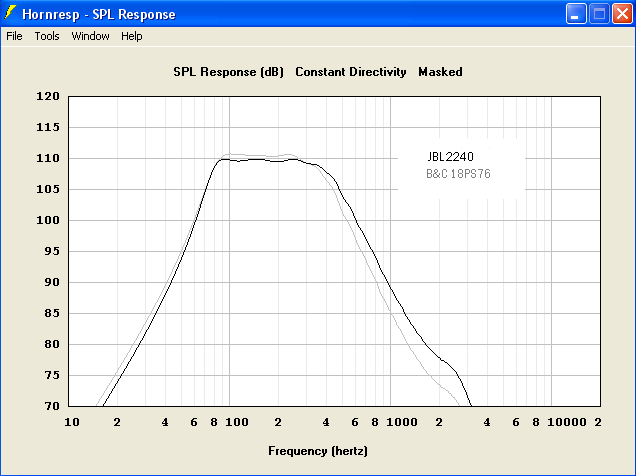Image resolution: width=636 pixels, height=476 pixels.
Task: Close the Hornresp SPL Response window
Action: pyautogui.click(x=622, y=14)
